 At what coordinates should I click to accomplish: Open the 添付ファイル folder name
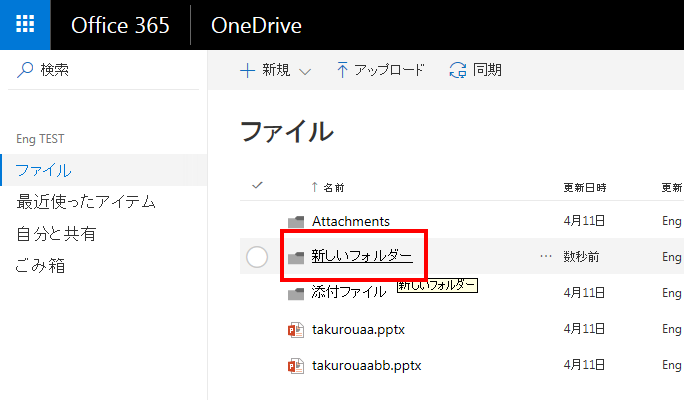pyautogui.click(x=349, y=292)
